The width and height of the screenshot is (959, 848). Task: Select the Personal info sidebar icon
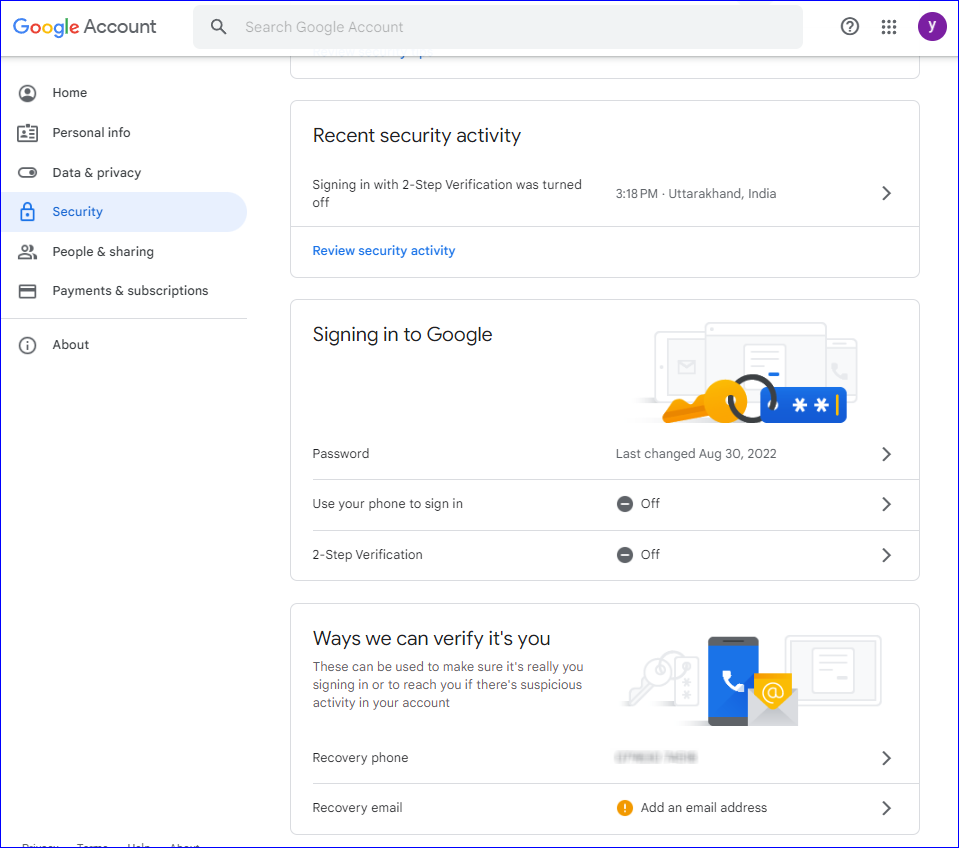[27, 132]
